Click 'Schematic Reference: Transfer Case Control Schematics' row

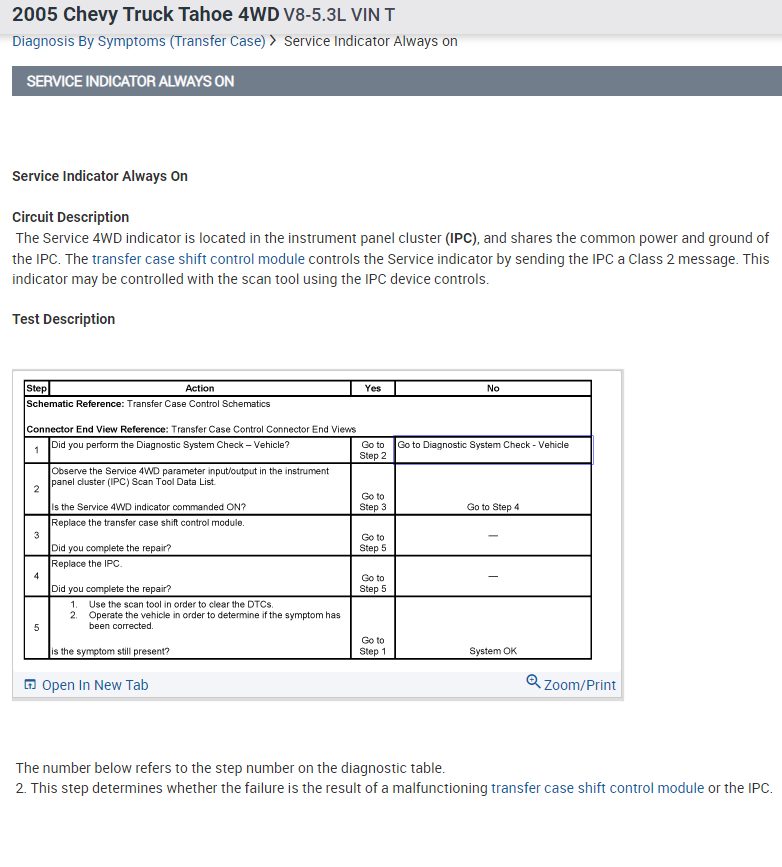(148, 404)
